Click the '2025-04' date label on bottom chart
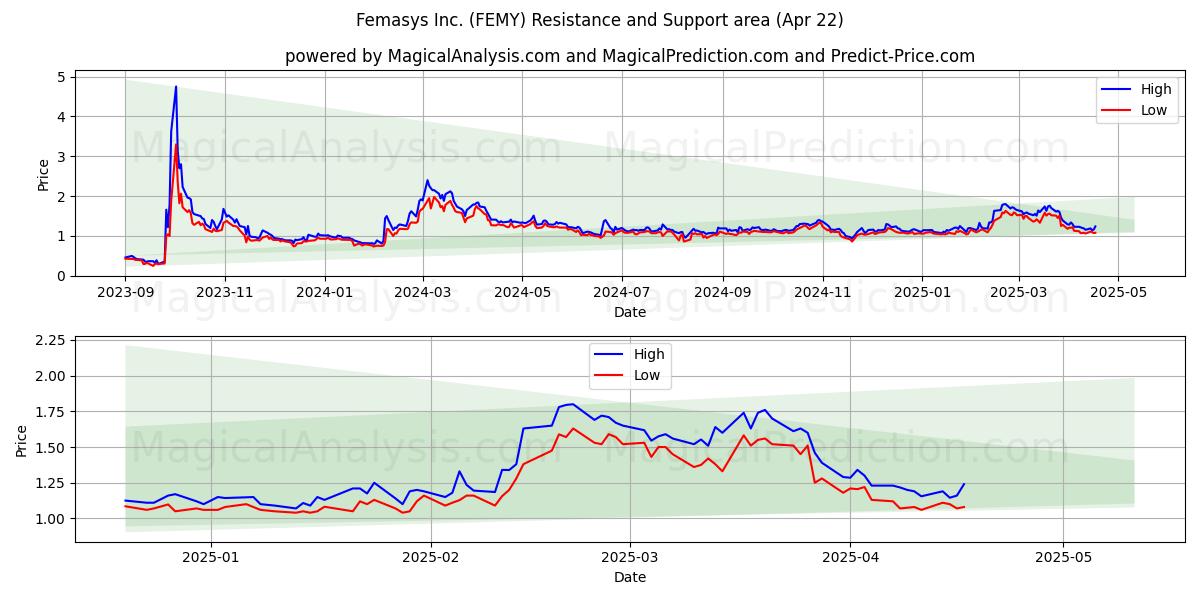 [x=851, y=558]
